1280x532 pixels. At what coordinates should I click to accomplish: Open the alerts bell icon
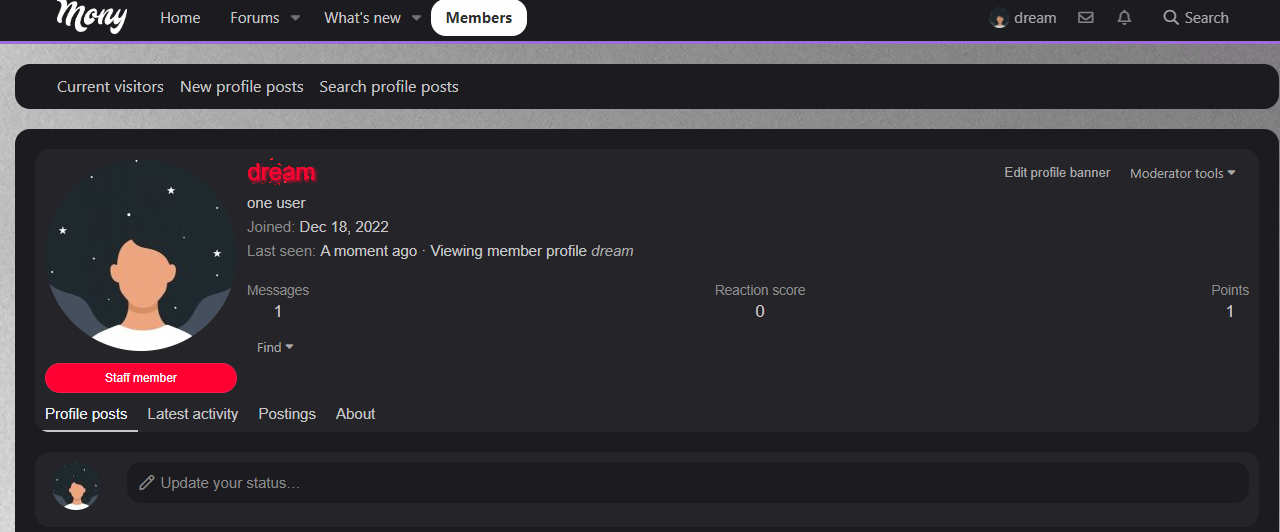point(1124,18)
